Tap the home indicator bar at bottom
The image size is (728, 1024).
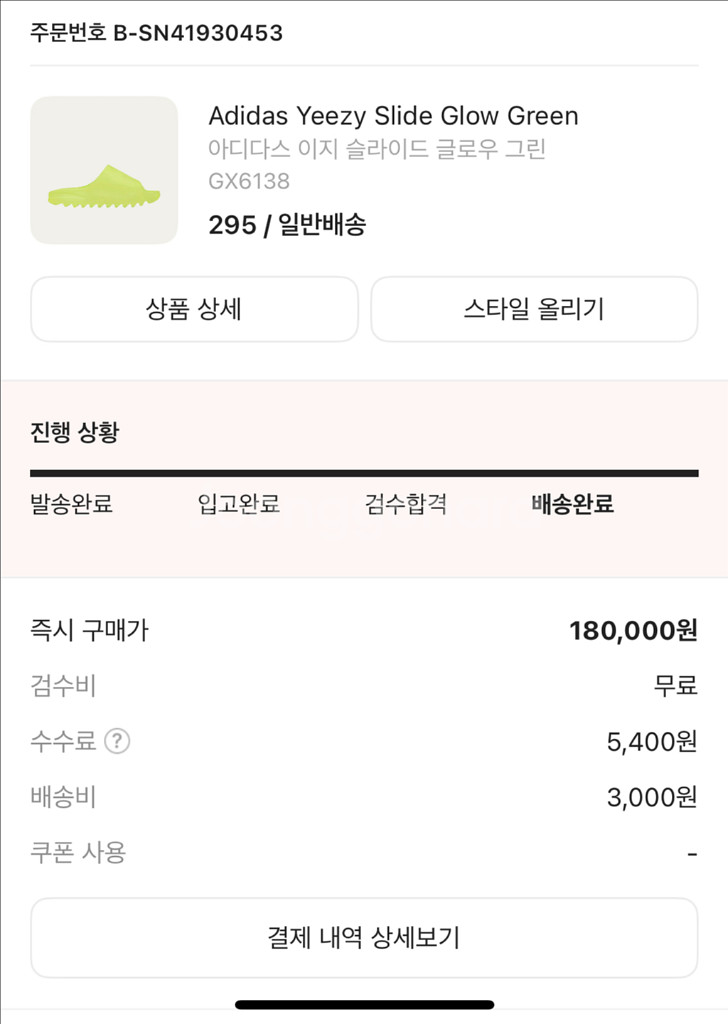coord(364,1005)
